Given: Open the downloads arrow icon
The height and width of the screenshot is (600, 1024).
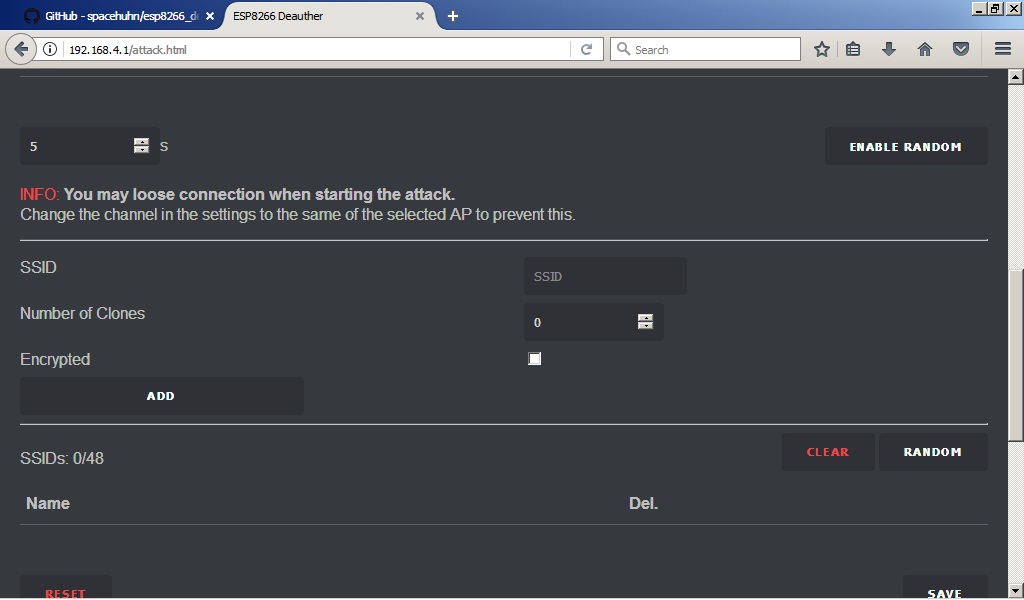Looking at the screenshot, I should [889, 50].
